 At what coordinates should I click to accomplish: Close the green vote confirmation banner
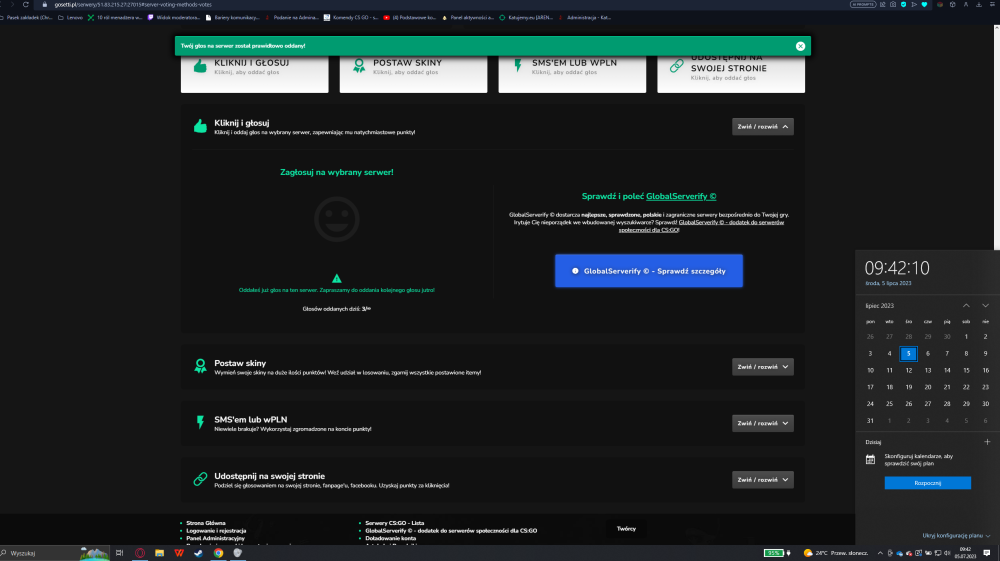(800, 46)
